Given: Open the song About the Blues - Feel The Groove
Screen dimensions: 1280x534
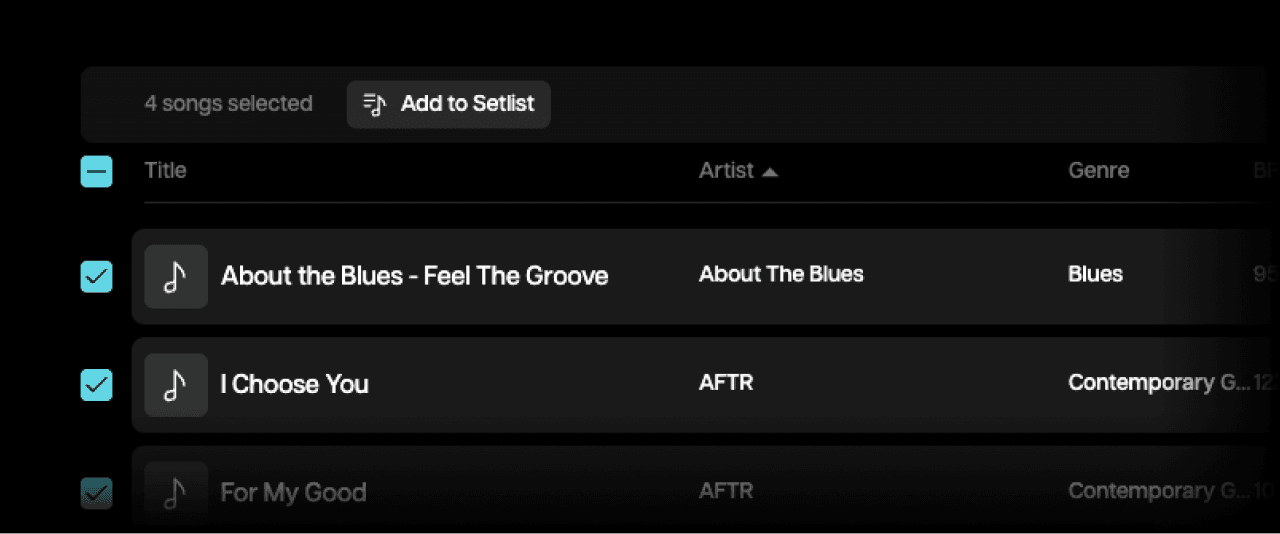Looking at the screenshot, I should coord(414,276).
